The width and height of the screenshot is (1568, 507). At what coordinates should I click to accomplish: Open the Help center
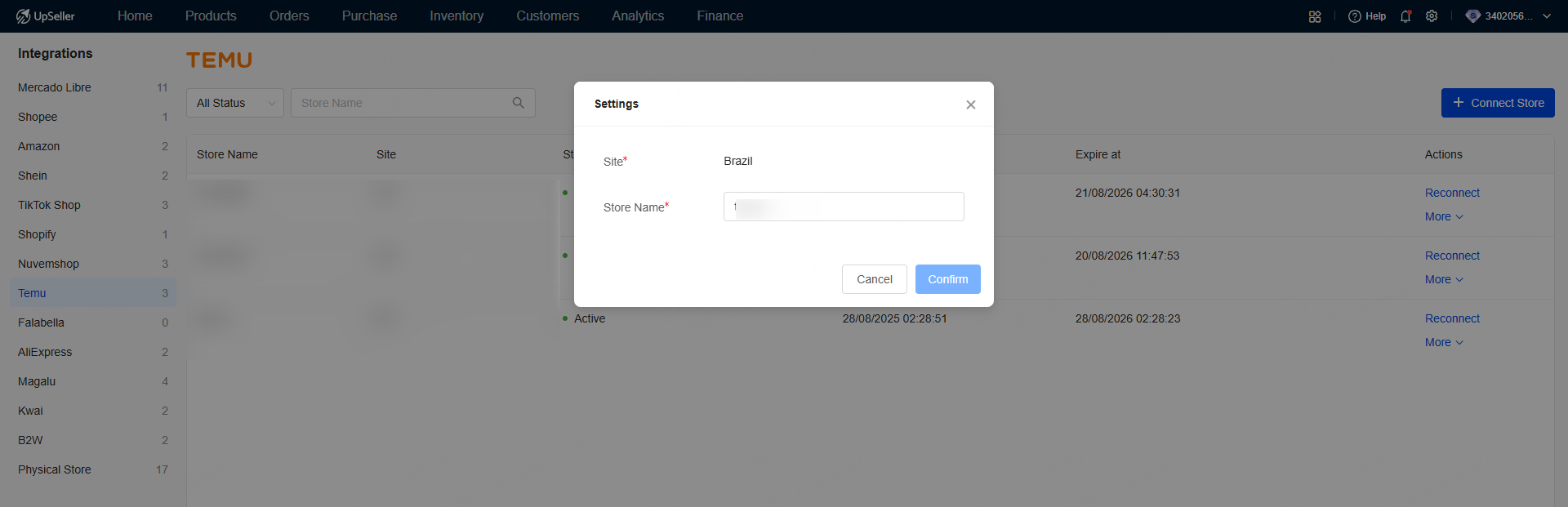tap(1367, 16)
